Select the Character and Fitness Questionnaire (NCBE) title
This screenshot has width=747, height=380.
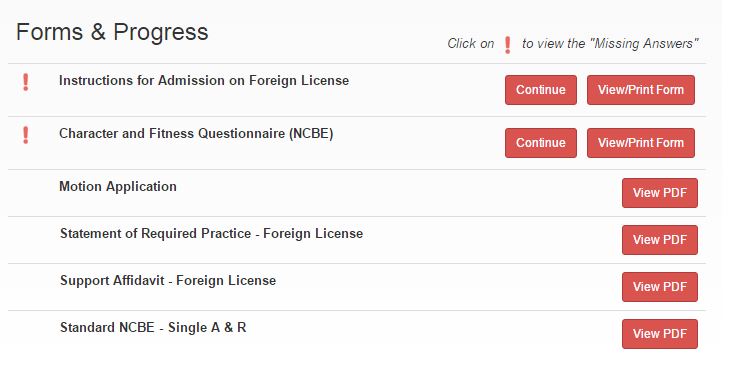click(x=196, y=133)
